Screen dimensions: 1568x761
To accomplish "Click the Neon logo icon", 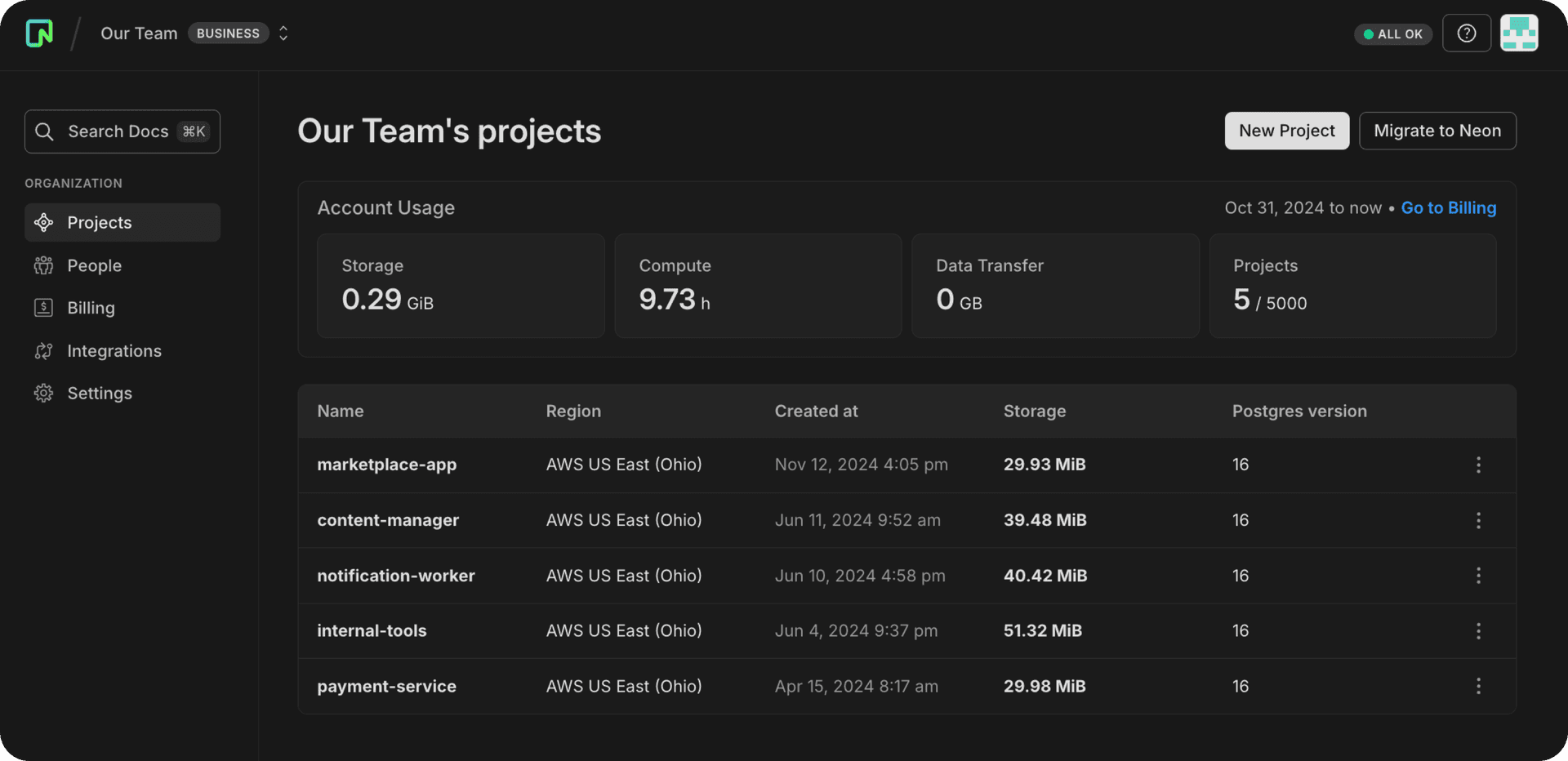I will click(38, 33).
